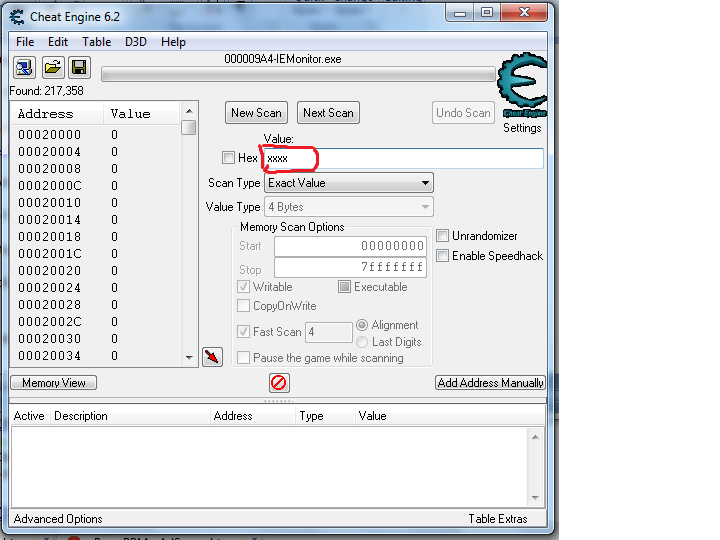Click the Cheat Engine title bar gear icon
The height and width of the screenshot is (540, 720).
click(x=17, y=17)
